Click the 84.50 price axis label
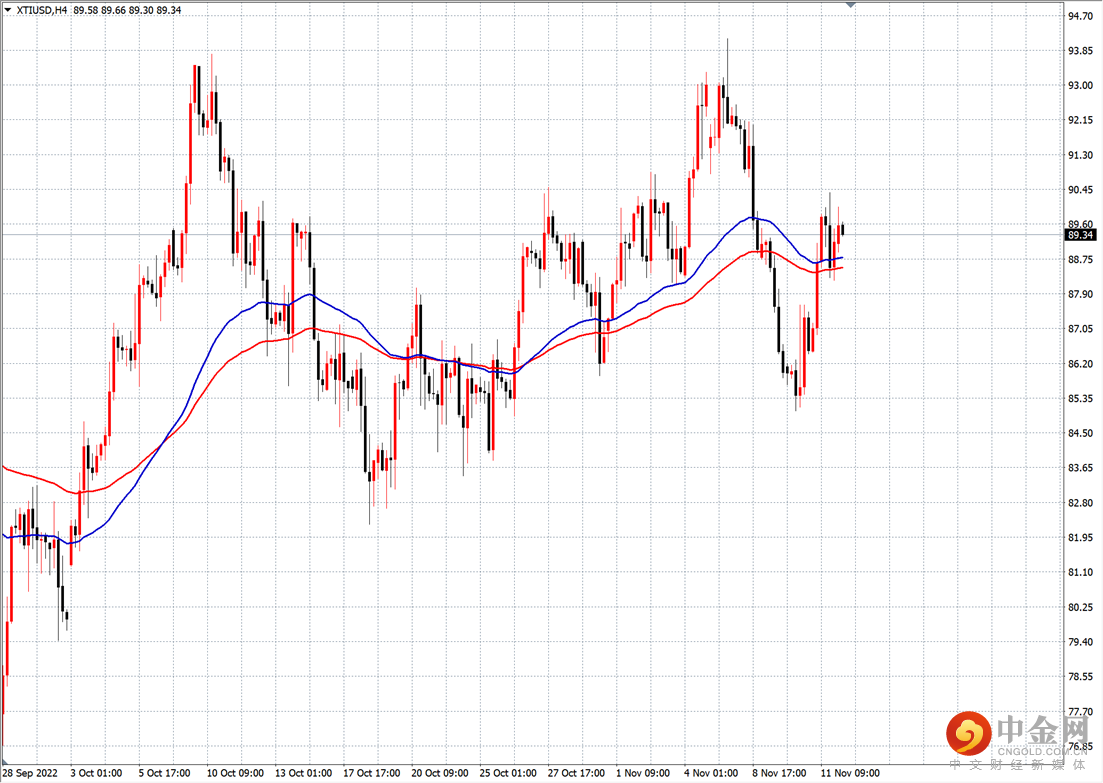Image resolution: width=1103 pixels, height=783 pixels. click(1080, 433)
